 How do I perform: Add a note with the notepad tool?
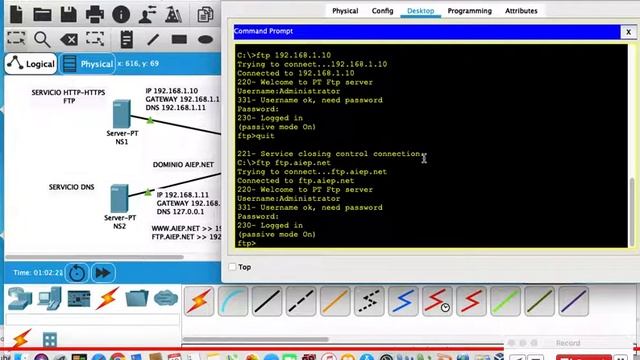click(127, 40)
